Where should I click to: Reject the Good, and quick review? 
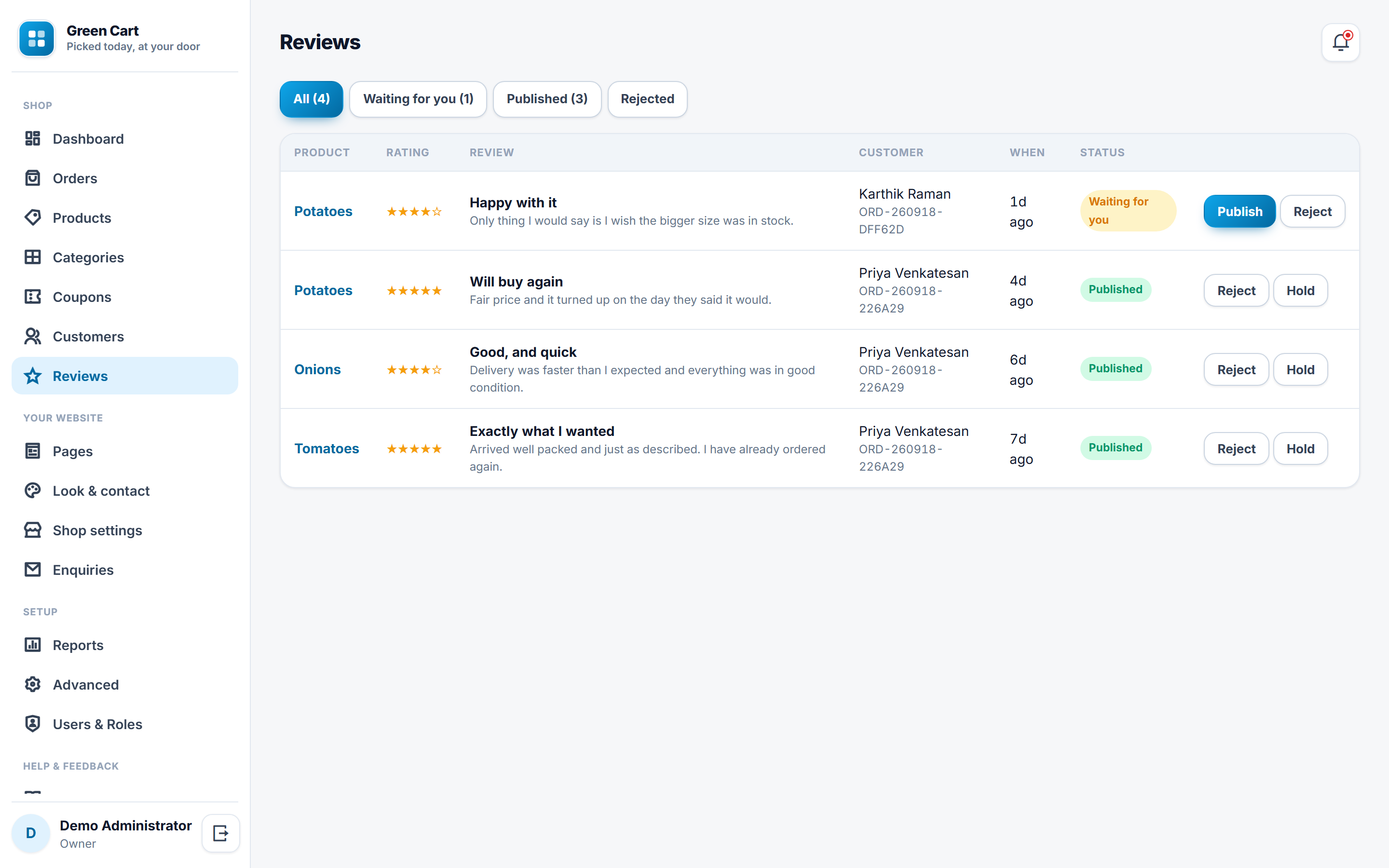click(x=1236, y=370)
